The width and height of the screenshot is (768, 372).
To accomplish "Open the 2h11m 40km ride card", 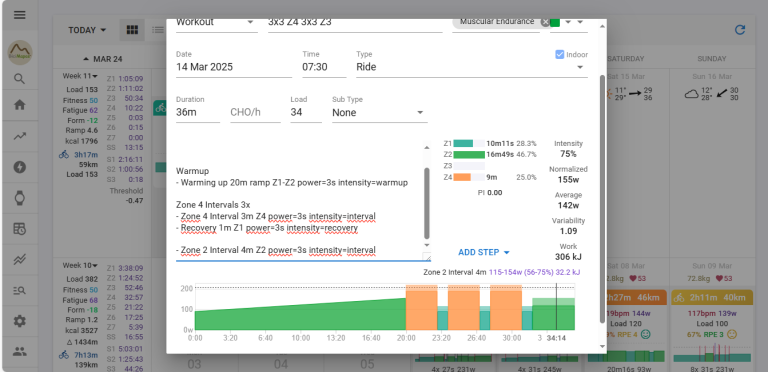I will [712, 298].
